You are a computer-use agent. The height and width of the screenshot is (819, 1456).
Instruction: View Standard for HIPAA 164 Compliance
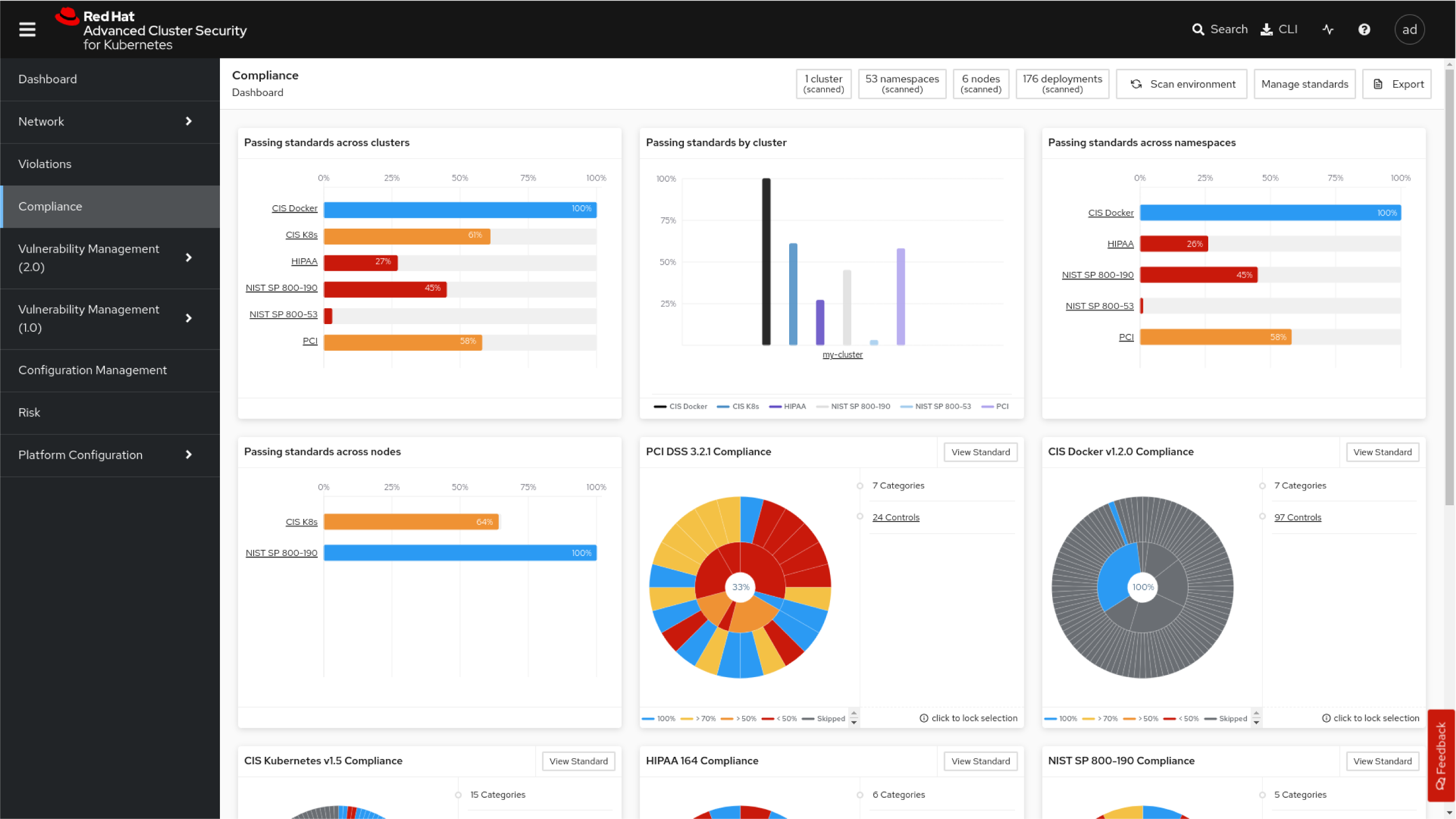point(980,761)
